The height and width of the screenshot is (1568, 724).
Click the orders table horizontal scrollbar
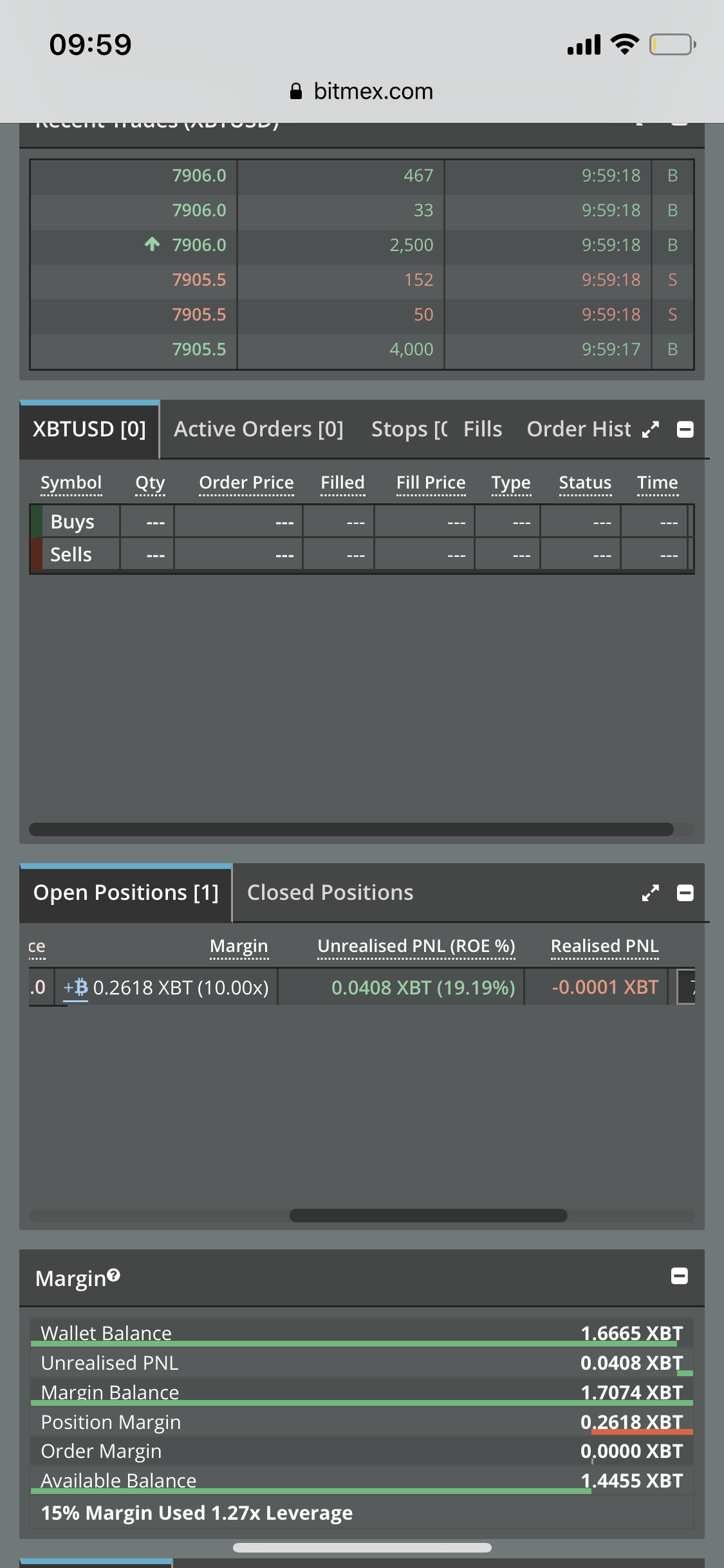[351, 829]
